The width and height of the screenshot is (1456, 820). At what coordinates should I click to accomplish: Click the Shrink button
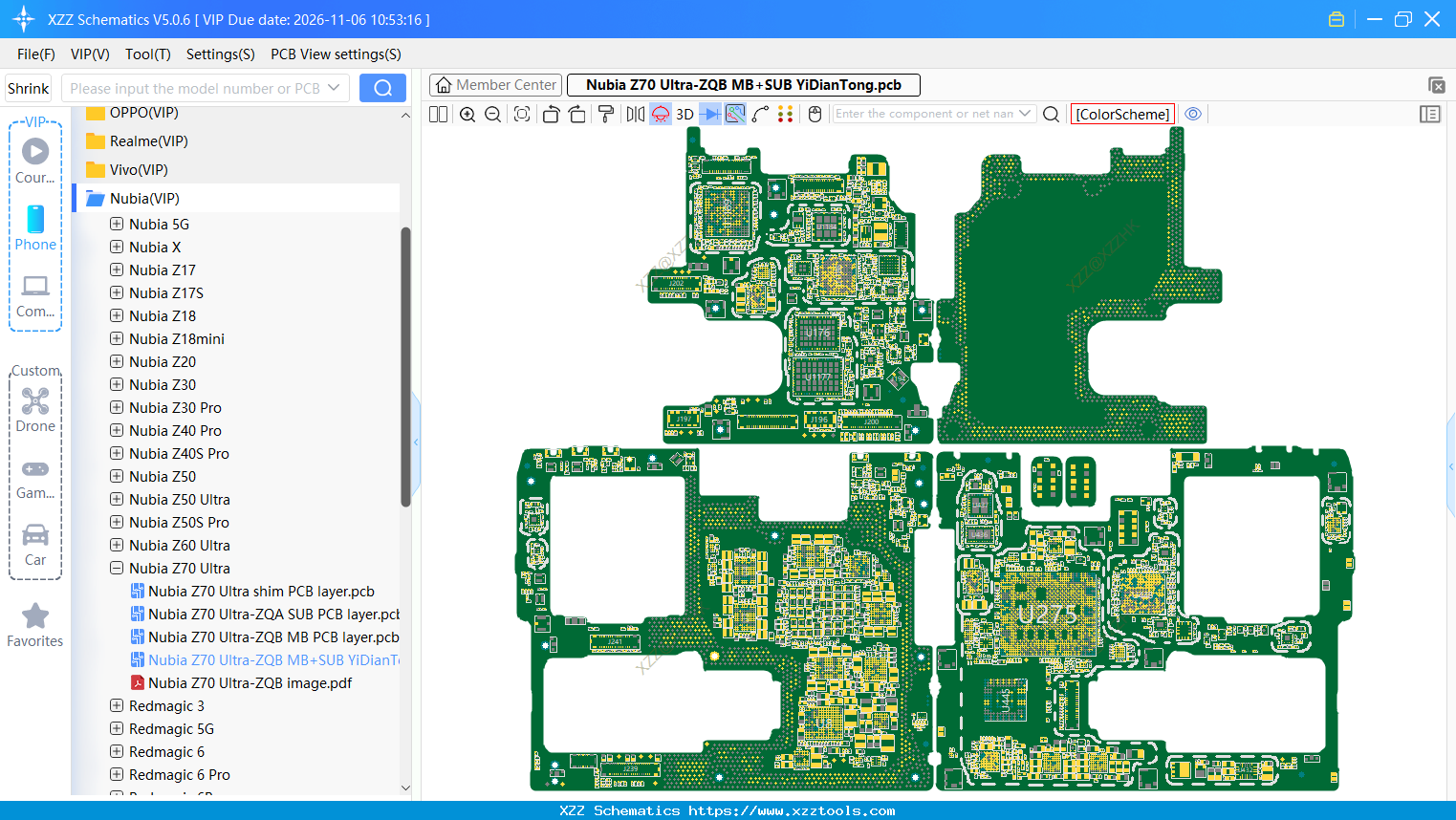click(x=28, y=89)
